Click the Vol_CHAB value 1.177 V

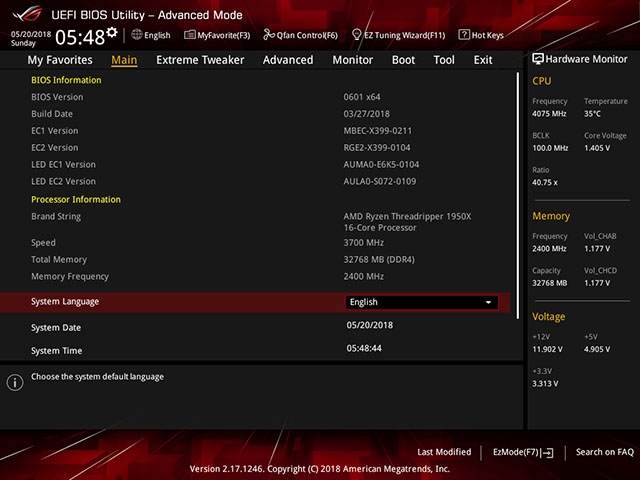point(597,249)
